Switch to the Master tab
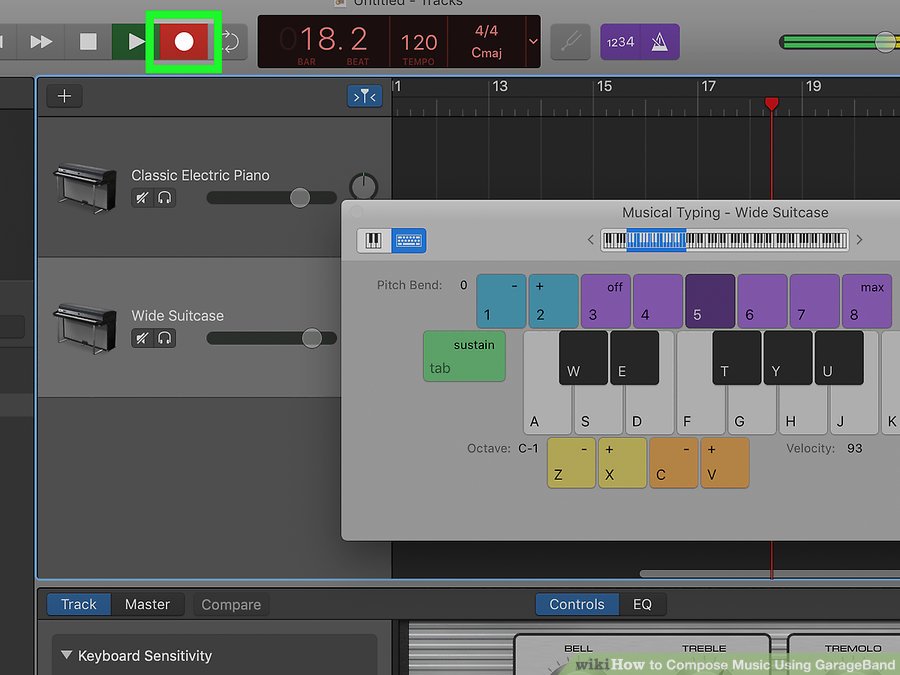Viewport: 900px width, 675px height. tap(147, 604)
